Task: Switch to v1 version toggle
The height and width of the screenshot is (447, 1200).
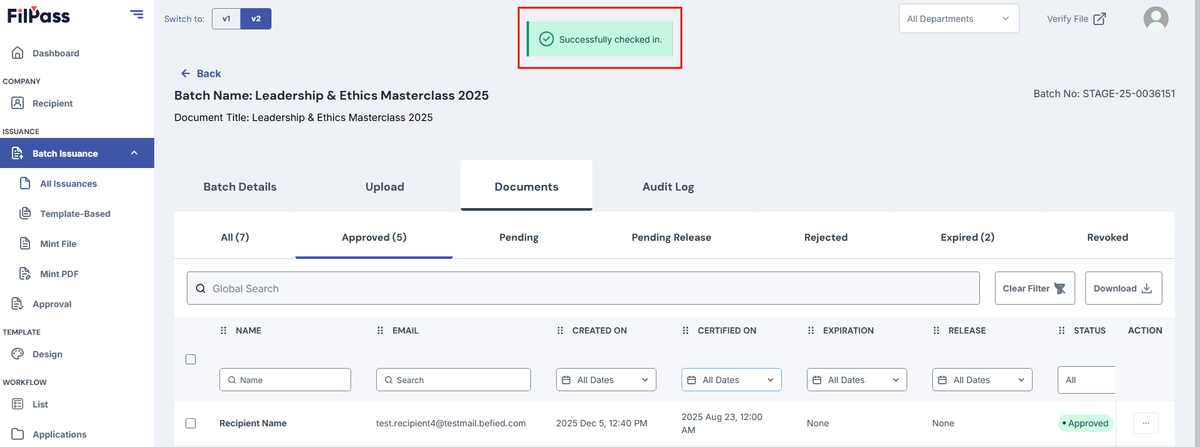Action: [226, 19]
